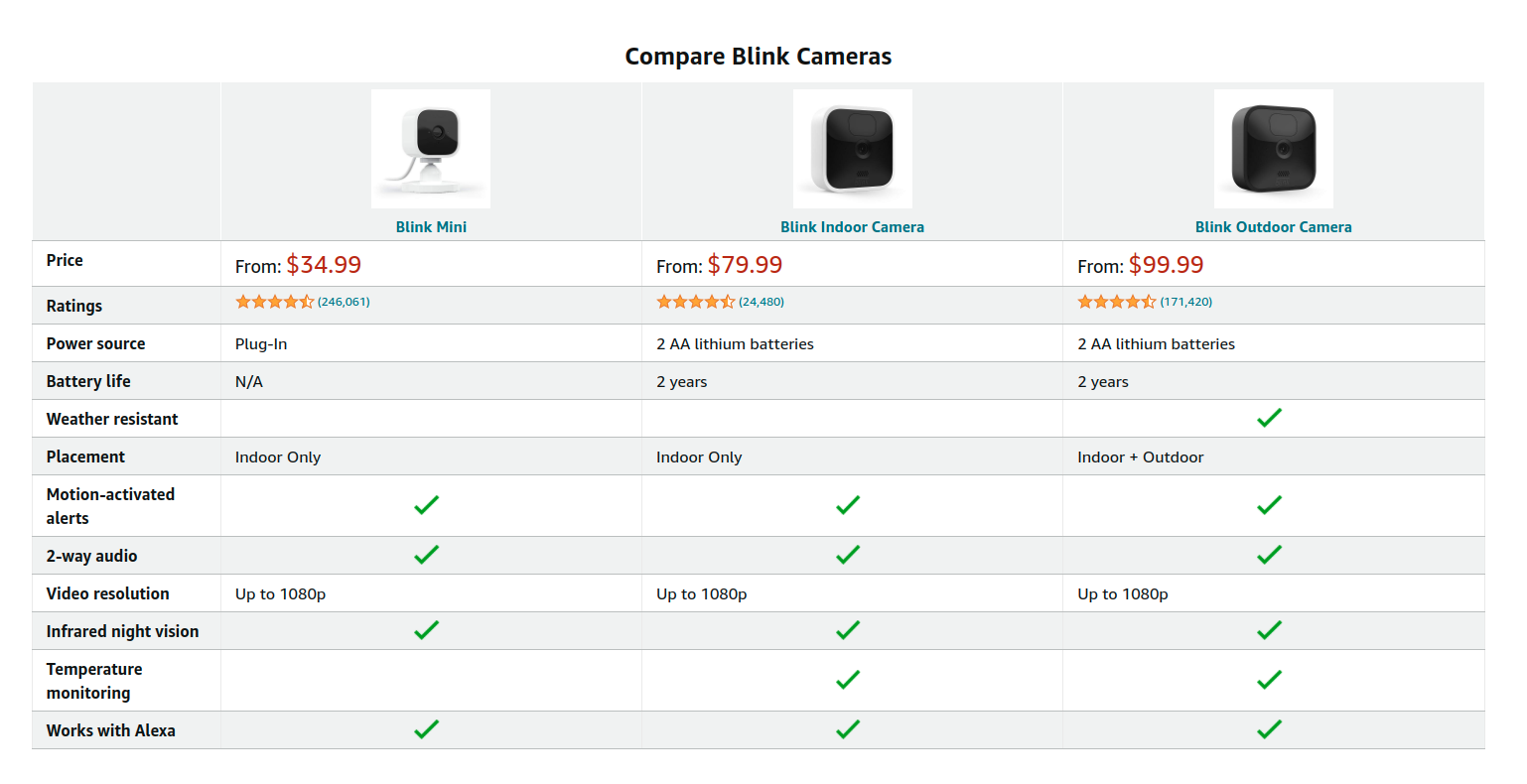Click the Blink Outdoor Camera star rating
Screen dimensions: 1527x784
click(x=1116, y=302)
